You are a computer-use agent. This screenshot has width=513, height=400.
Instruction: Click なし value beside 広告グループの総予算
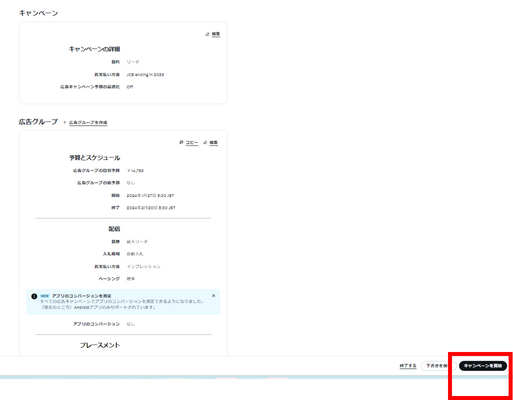[x=131, y=183]
